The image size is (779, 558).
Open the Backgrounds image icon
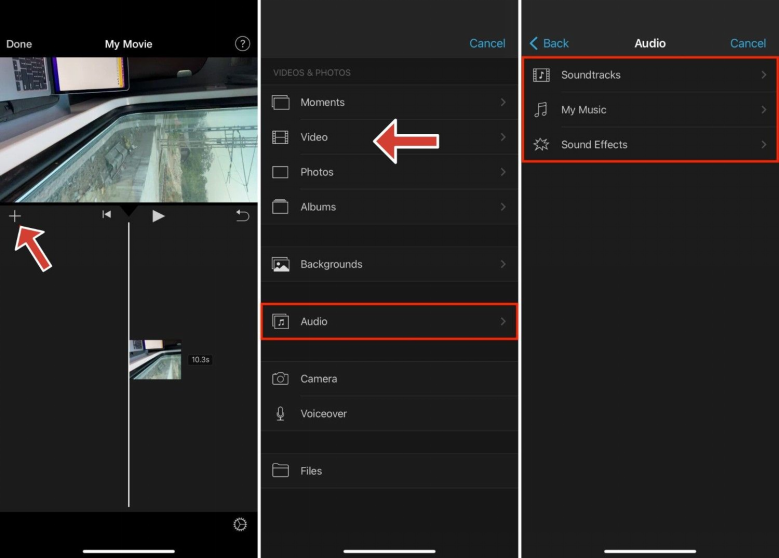pyautogui.click(x=280, y=264)
